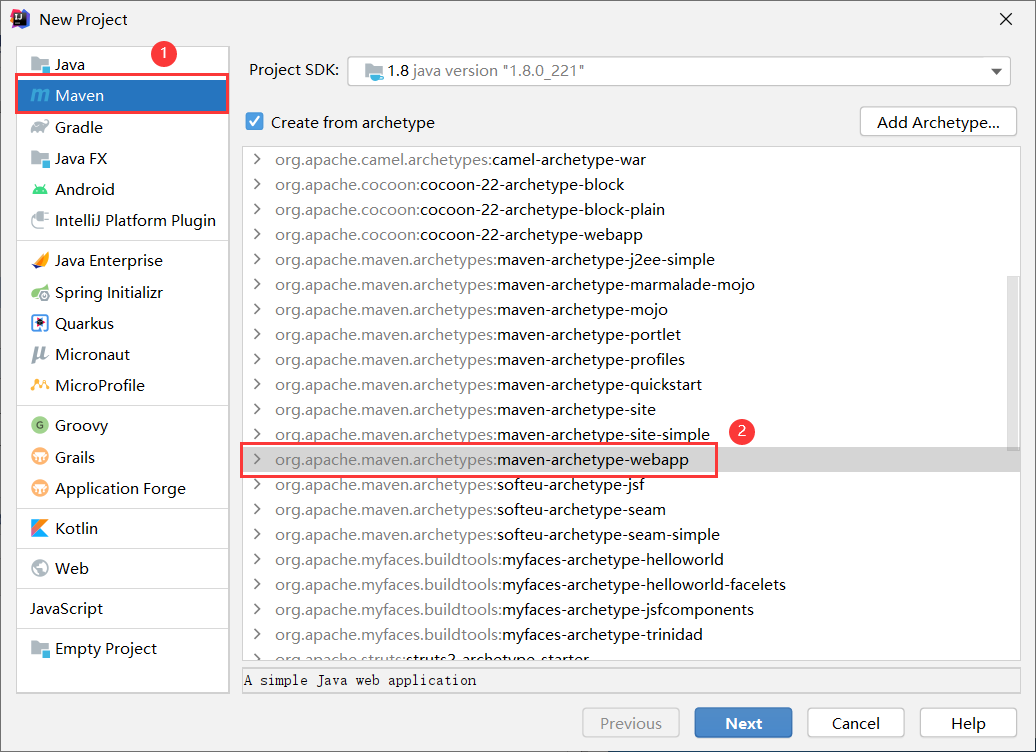
Task: Select JavaScript project type
Action: click(x=123, y=608)
